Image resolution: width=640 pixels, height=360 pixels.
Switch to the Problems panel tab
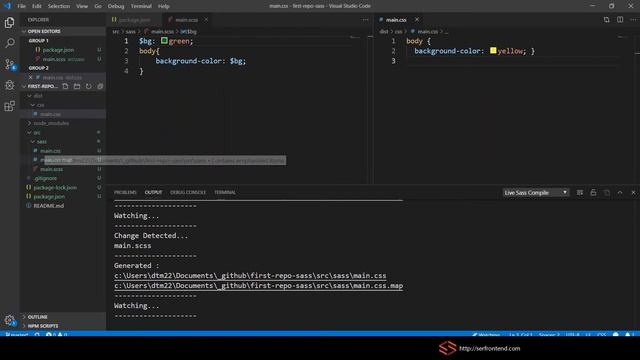pos(125,192)
